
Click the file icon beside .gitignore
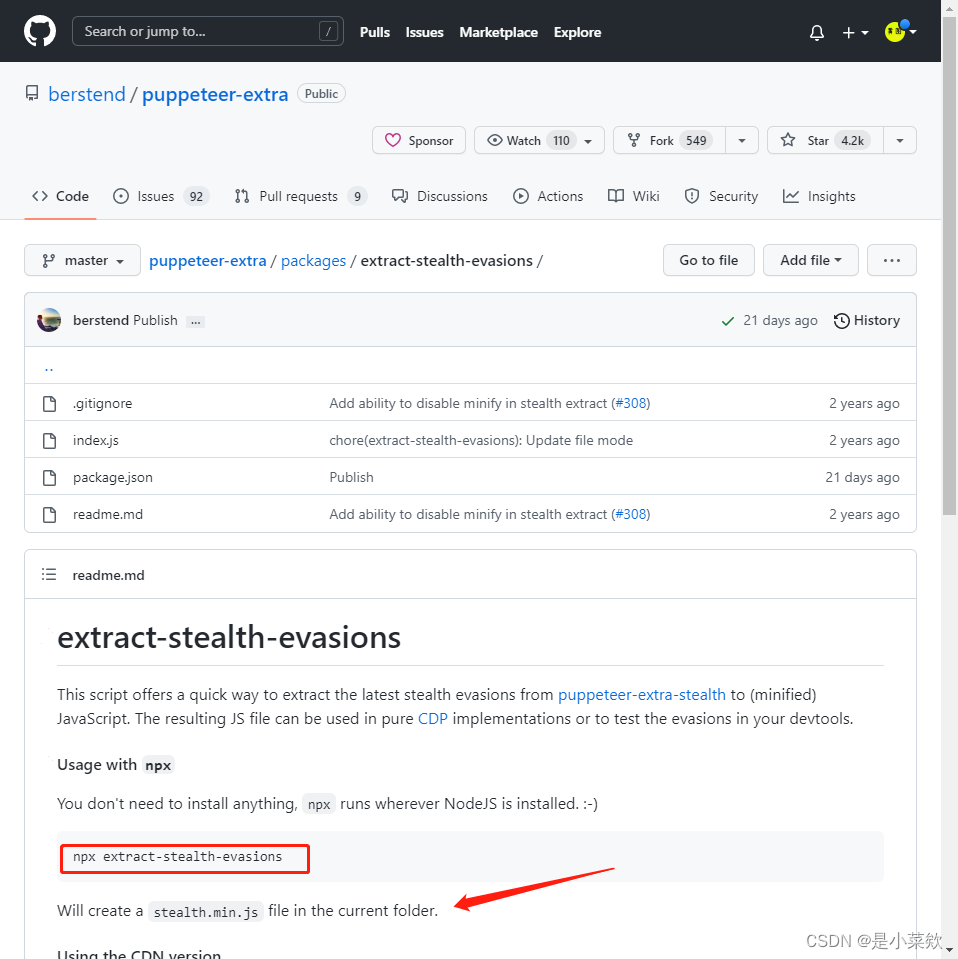50,404
